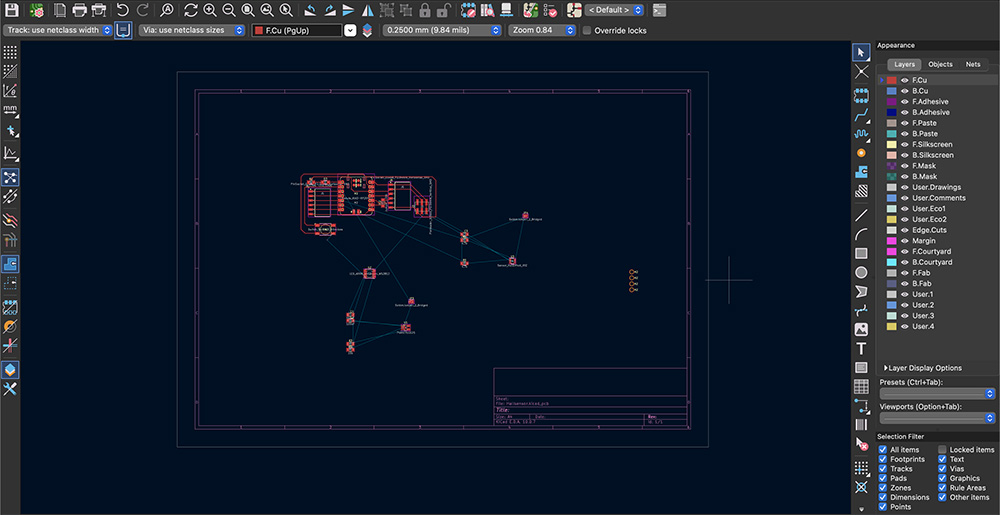Select the F.Fab layer name
The image size is (1000, 515).
(x=921, y=273)
